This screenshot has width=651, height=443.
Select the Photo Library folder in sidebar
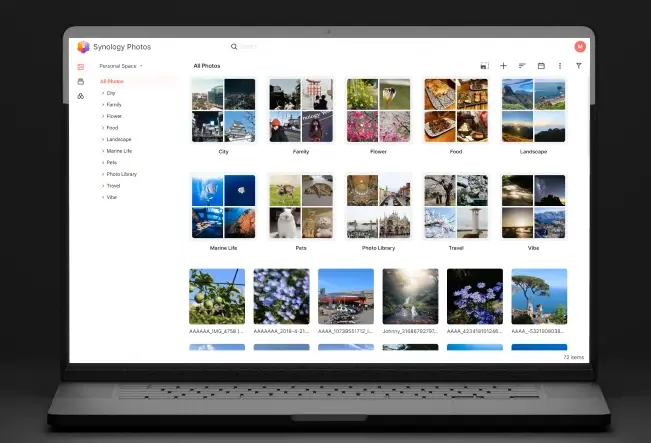point(122,174)
